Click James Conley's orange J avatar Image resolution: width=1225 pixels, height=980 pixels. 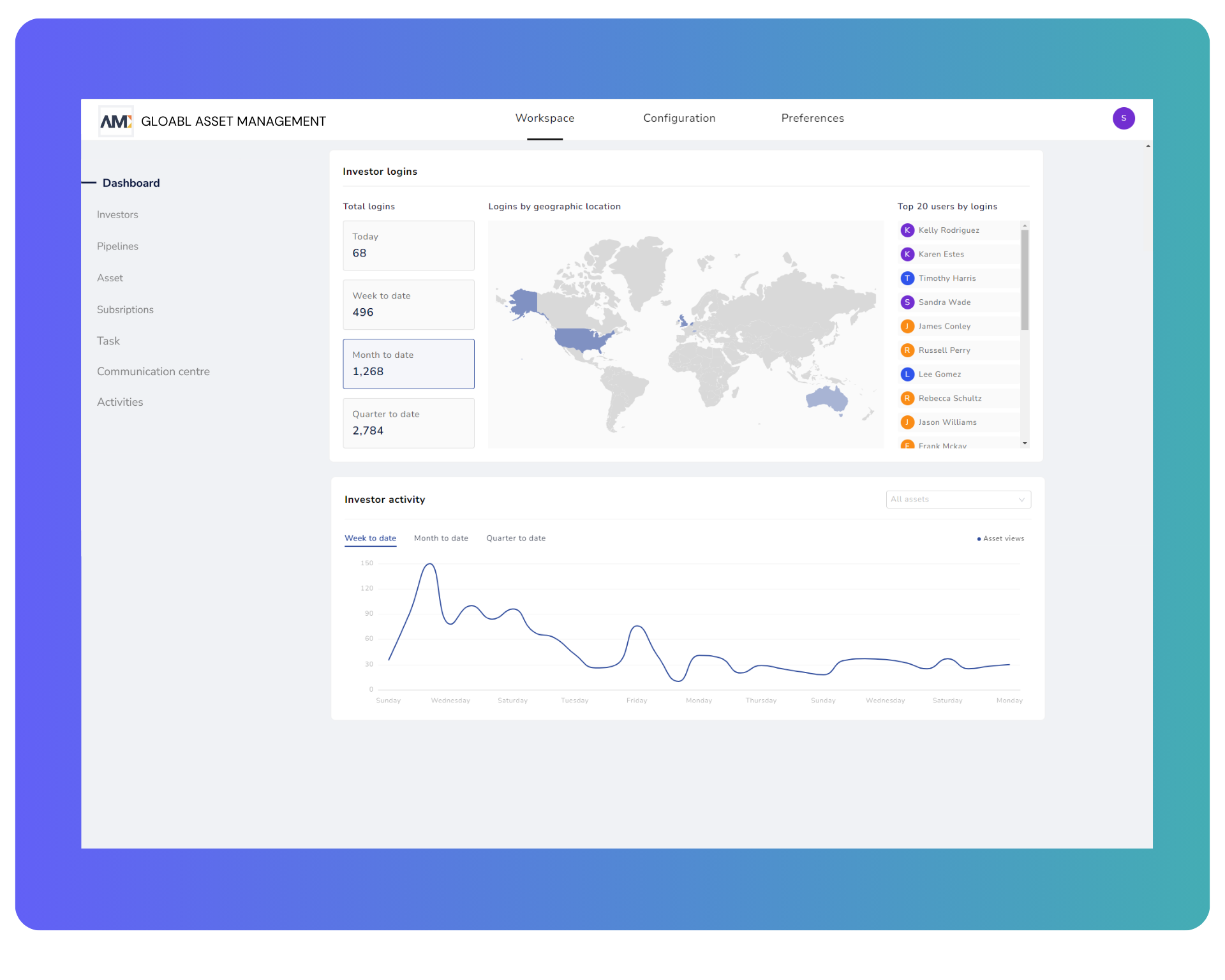click(x=907, y=326)
